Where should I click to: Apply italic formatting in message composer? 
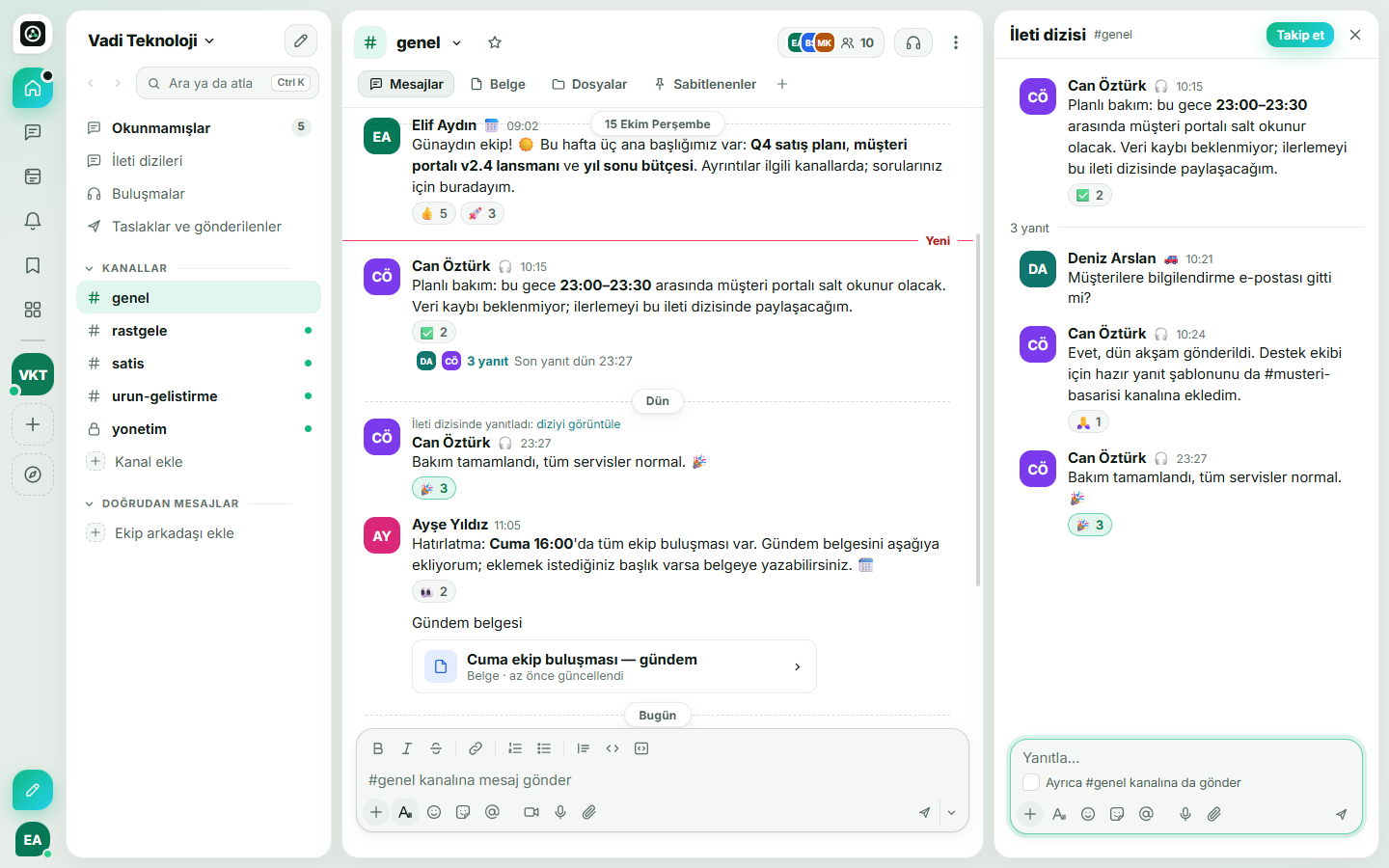tap(407, 748)
